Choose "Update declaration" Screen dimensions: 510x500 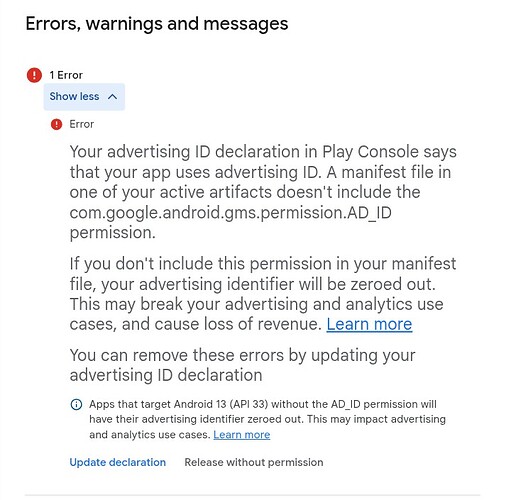coord(118,462)
